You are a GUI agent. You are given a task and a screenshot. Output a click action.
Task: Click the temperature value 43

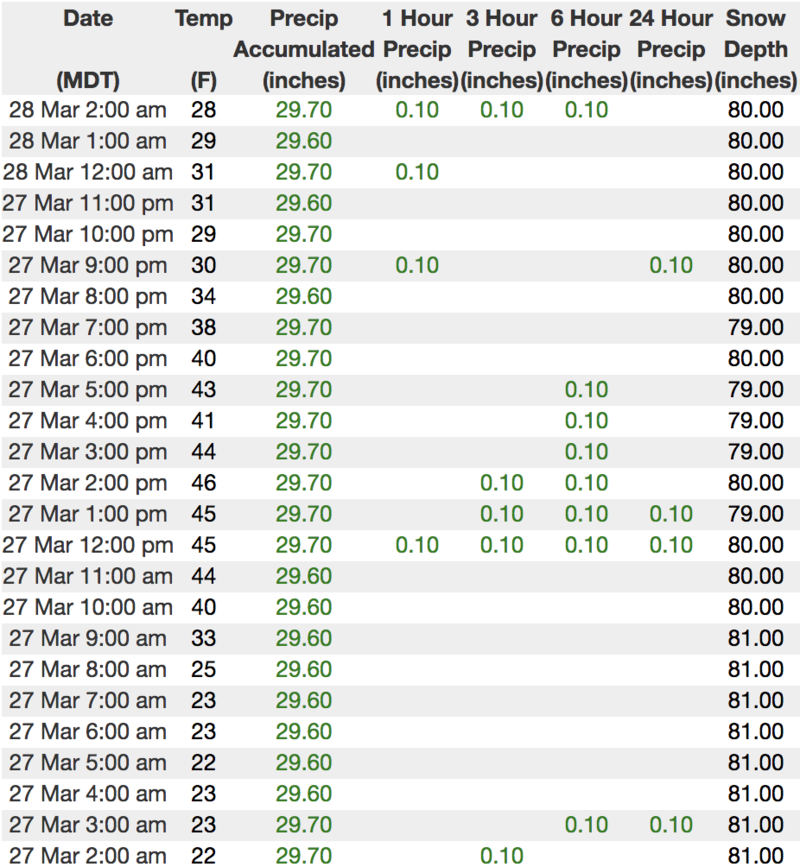tap(203, 390)
